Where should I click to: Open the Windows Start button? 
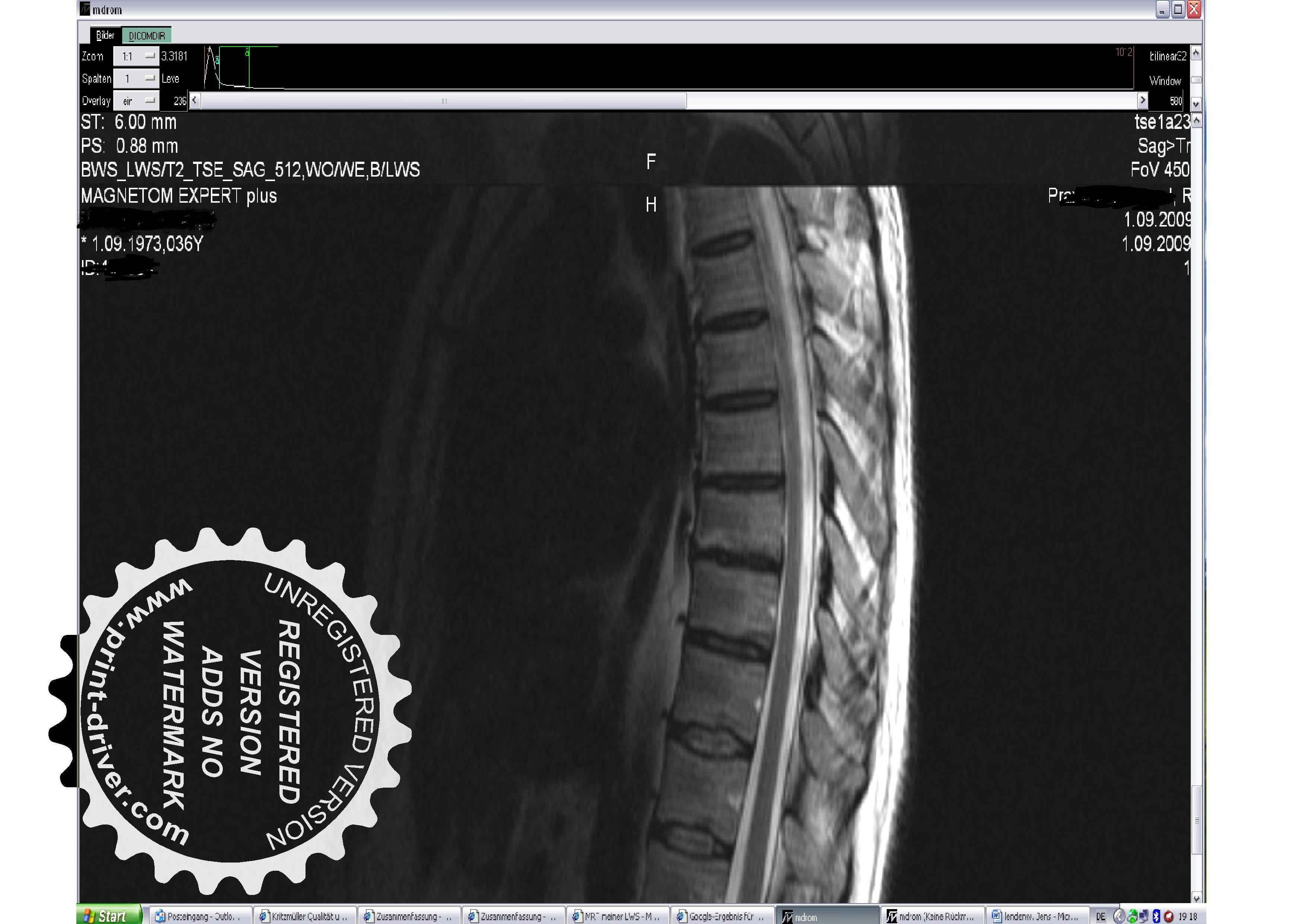(x=109, y=915)
